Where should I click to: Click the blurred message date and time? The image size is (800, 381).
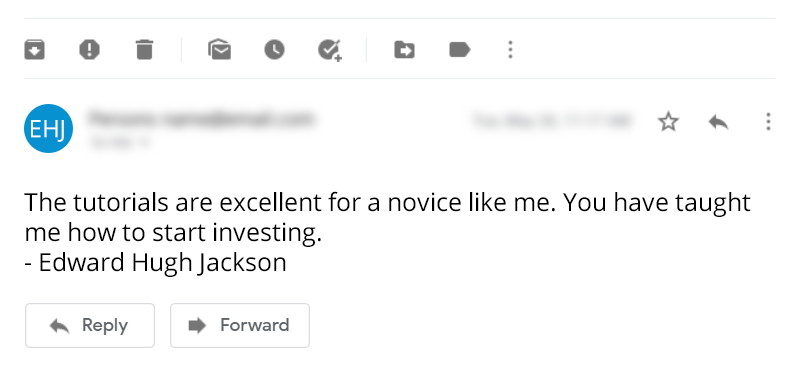click(x=553, y=121)
